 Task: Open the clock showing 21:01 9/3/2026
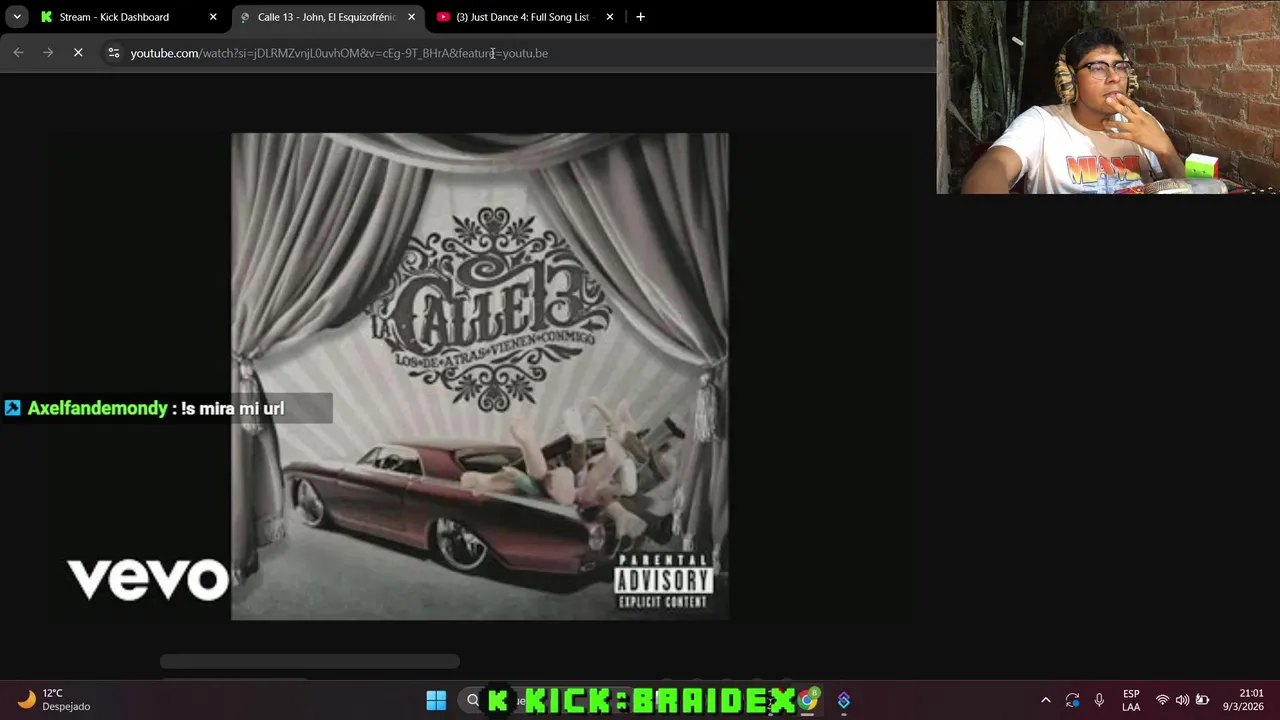point(1244,700)
